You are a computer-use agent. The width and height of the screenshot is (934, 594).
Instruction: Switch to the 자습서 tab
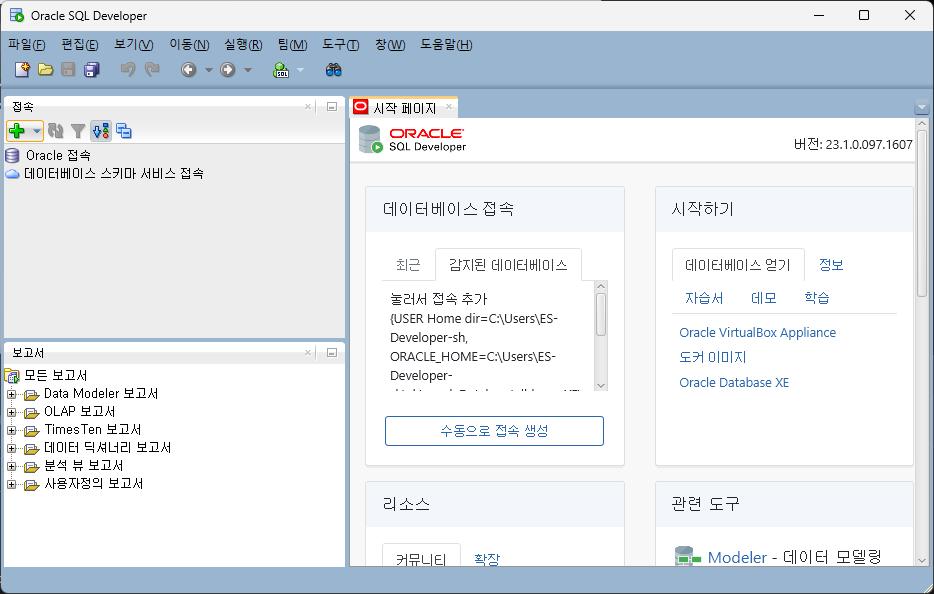click(x=704, y=298)
